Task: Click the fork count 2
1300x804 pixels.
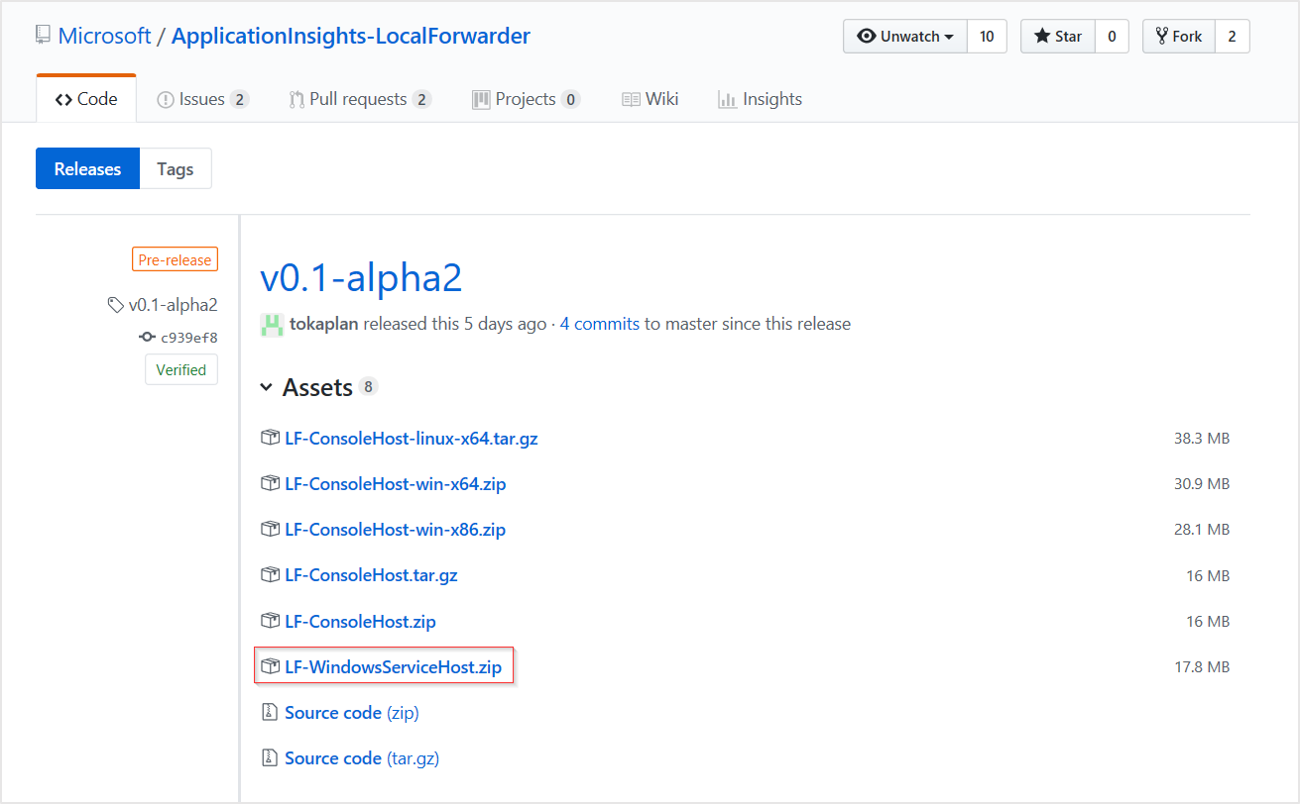Action: [1232, 36]
